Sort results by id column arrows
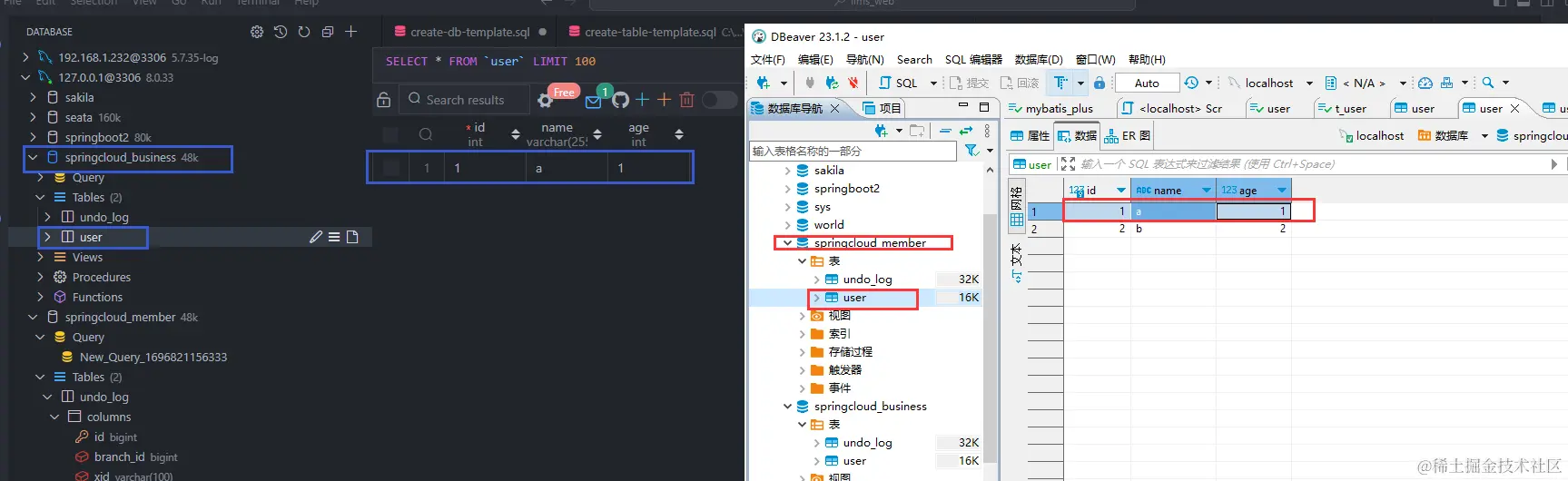Viewport: 1568px width, 481px height. [516, 134]
